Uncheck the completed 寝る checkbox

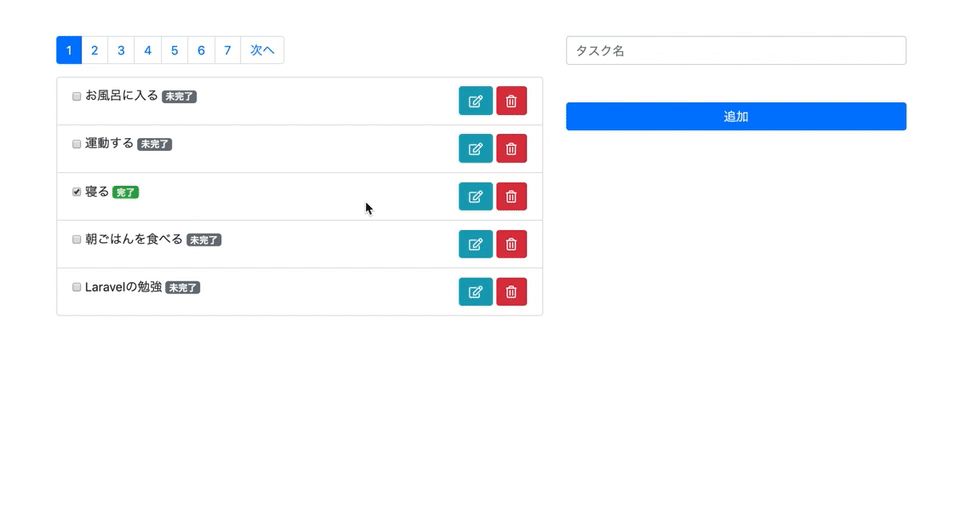77,192
